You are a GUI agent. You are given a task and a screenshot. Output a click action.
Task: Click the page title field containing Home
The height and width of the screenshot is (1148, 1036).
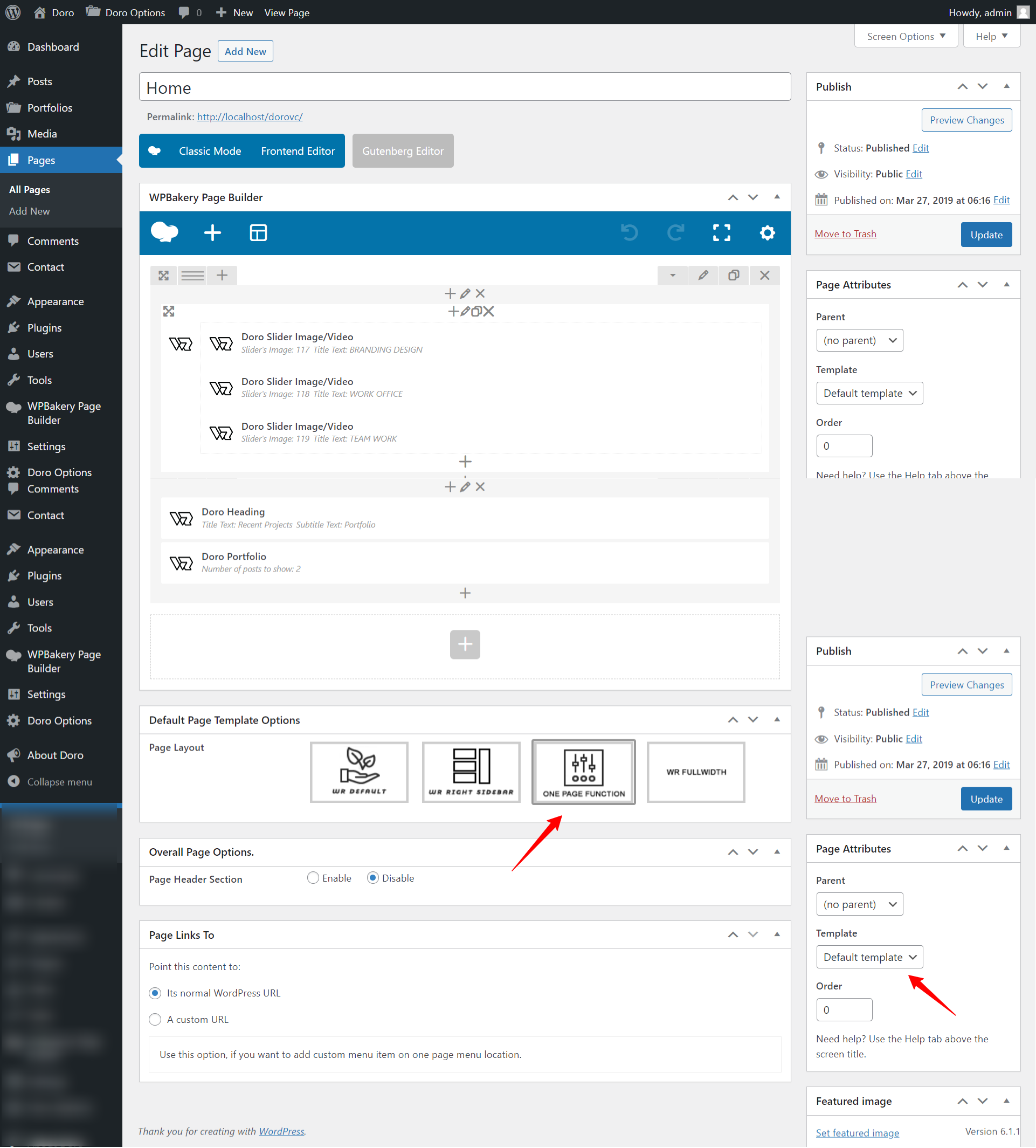click(465, 87)
